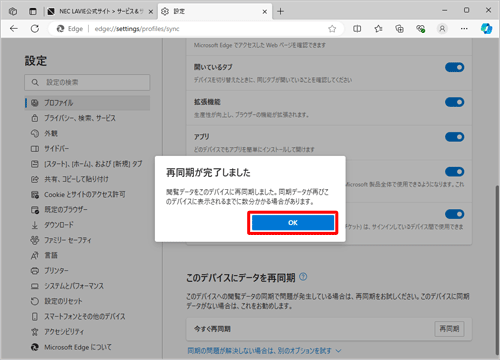Click the 再同期 button
Image resolution: width=500 pixels, height=360 pixels.
click(449, 329)
